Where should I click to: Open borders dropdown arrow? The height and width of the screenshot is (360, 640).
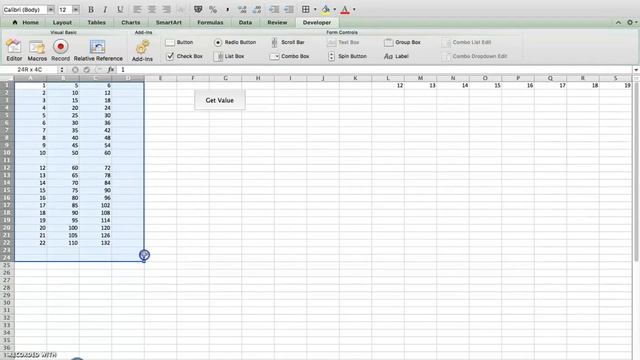point(315,9)
